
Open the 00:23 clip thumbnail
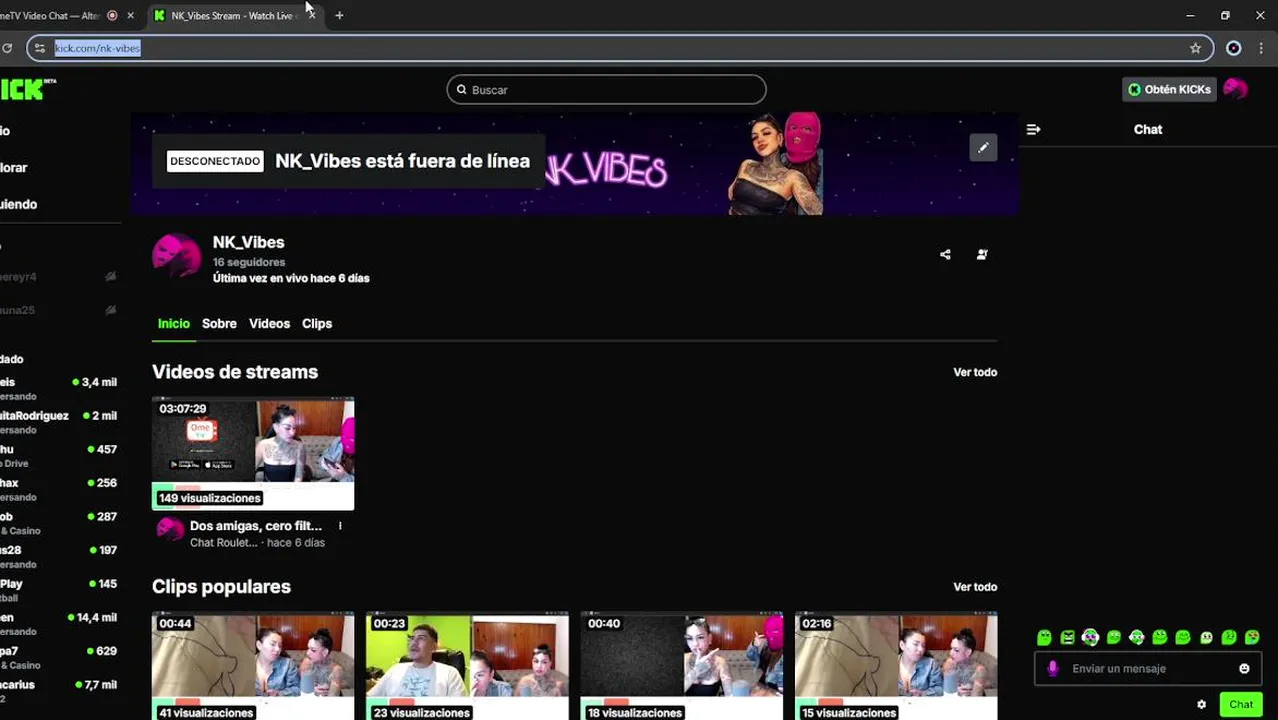(467, 666)
